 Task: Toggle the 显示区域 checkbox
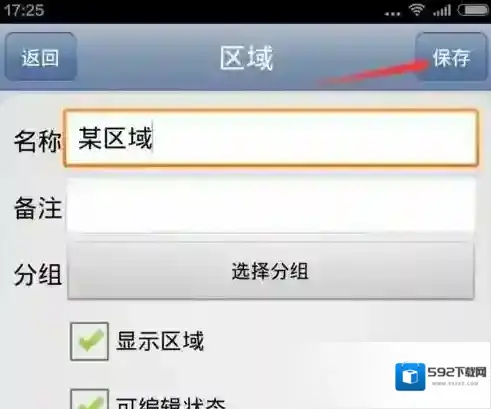(x=89, y=341)
